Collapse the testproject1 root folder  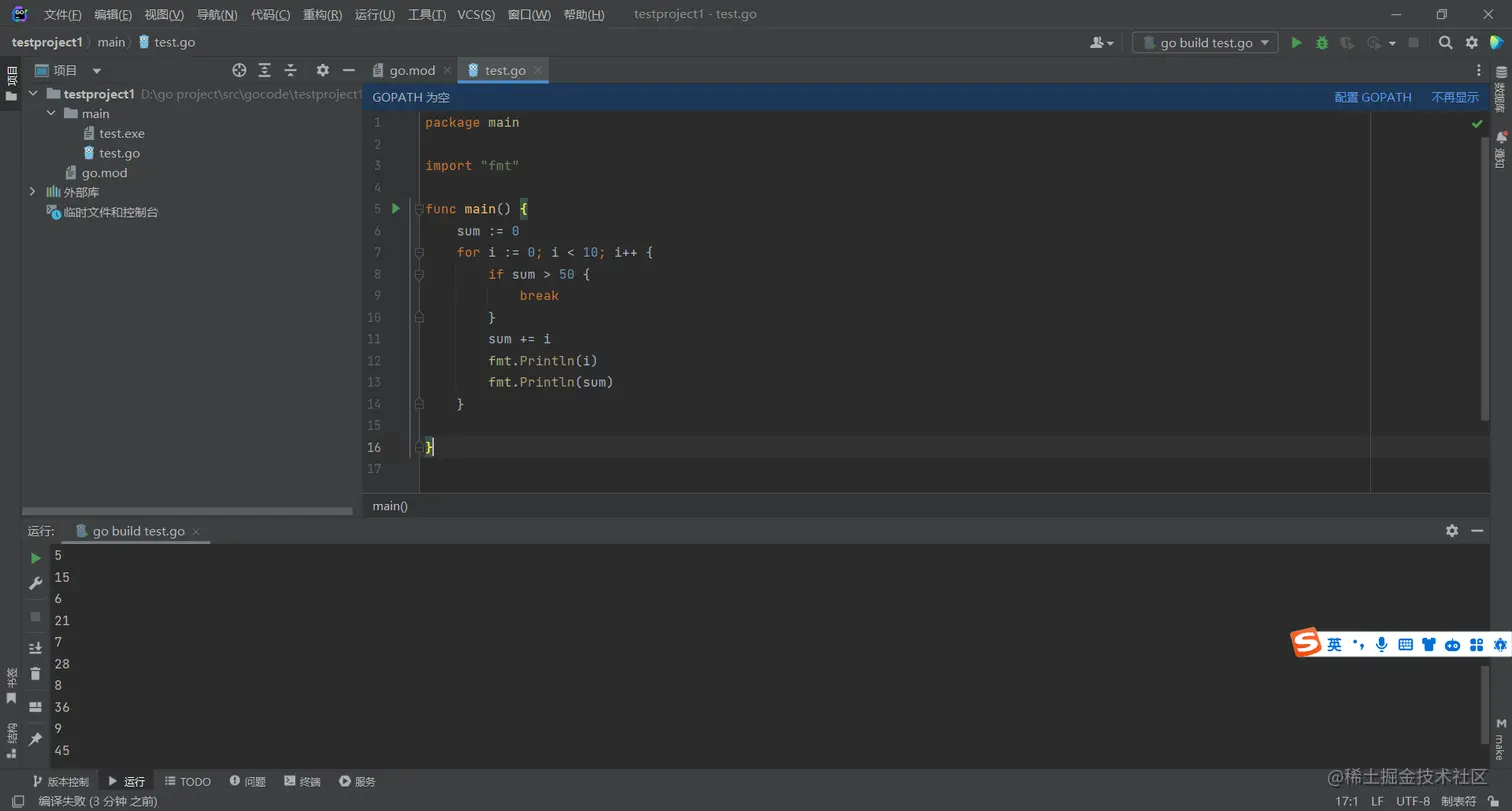[33, 93]
